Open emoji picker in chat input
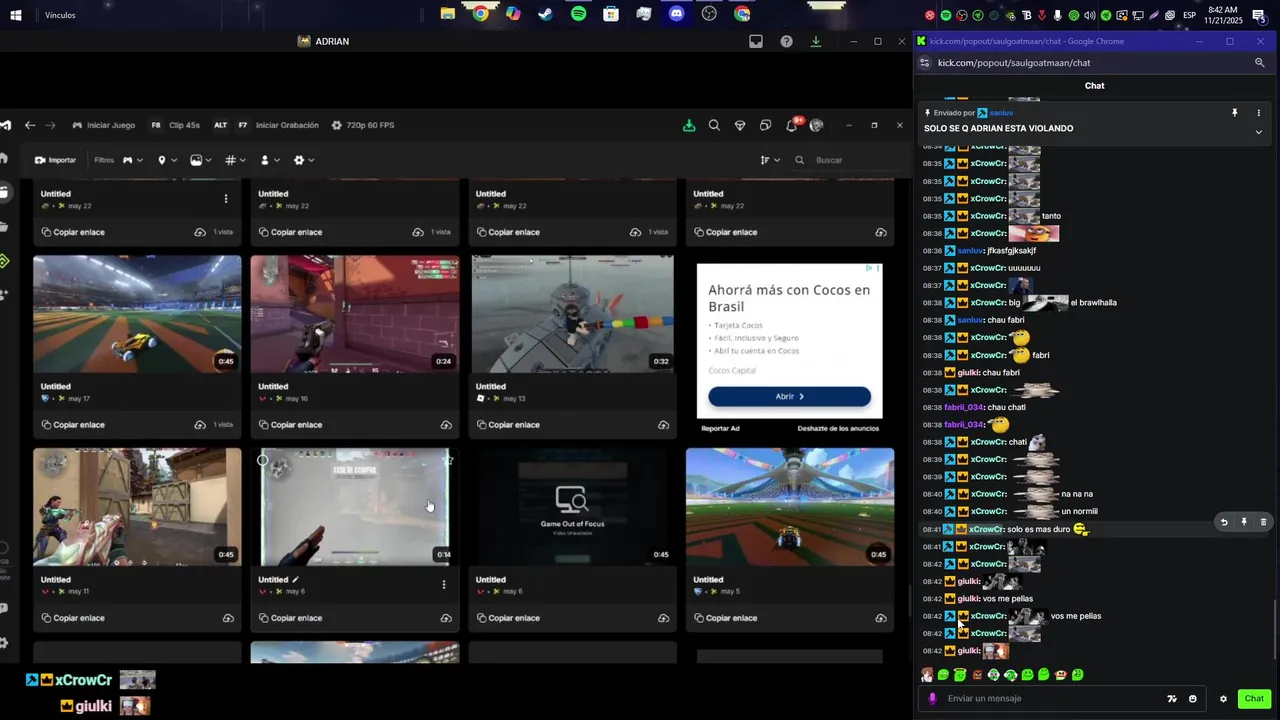The image size is (1280, 720). point(1193,699)
